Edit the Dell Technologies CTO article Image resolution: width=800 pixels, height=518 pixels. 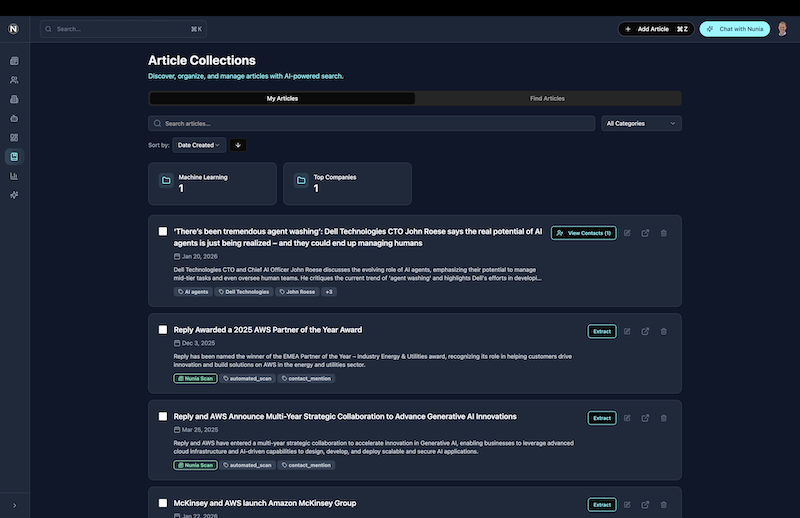627,233
